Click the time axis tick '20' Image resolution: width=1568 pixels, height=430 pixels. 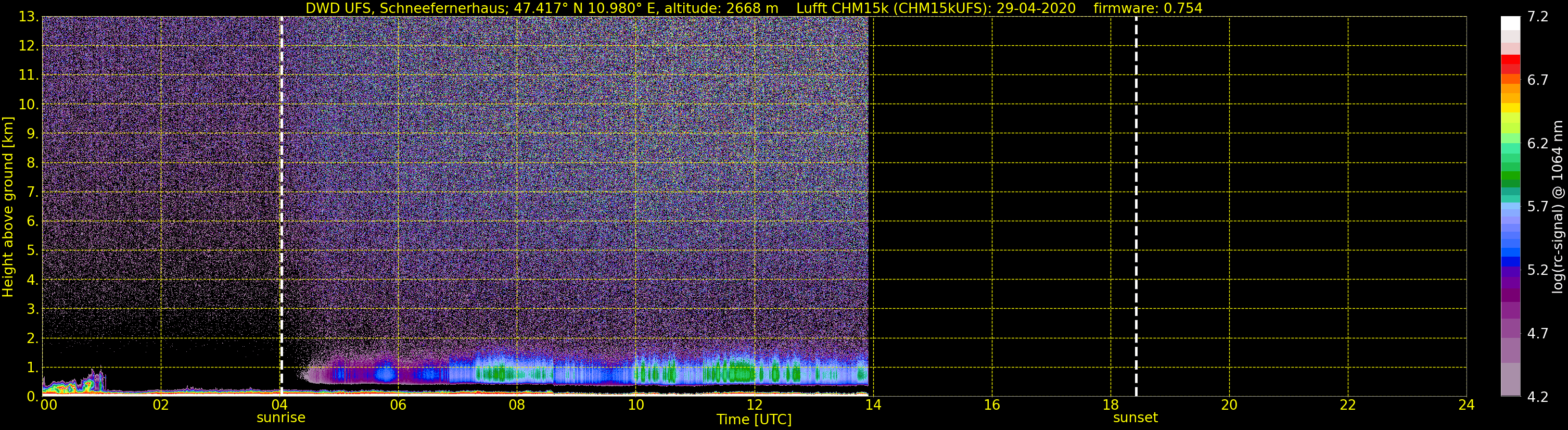tap(1229, 405)
